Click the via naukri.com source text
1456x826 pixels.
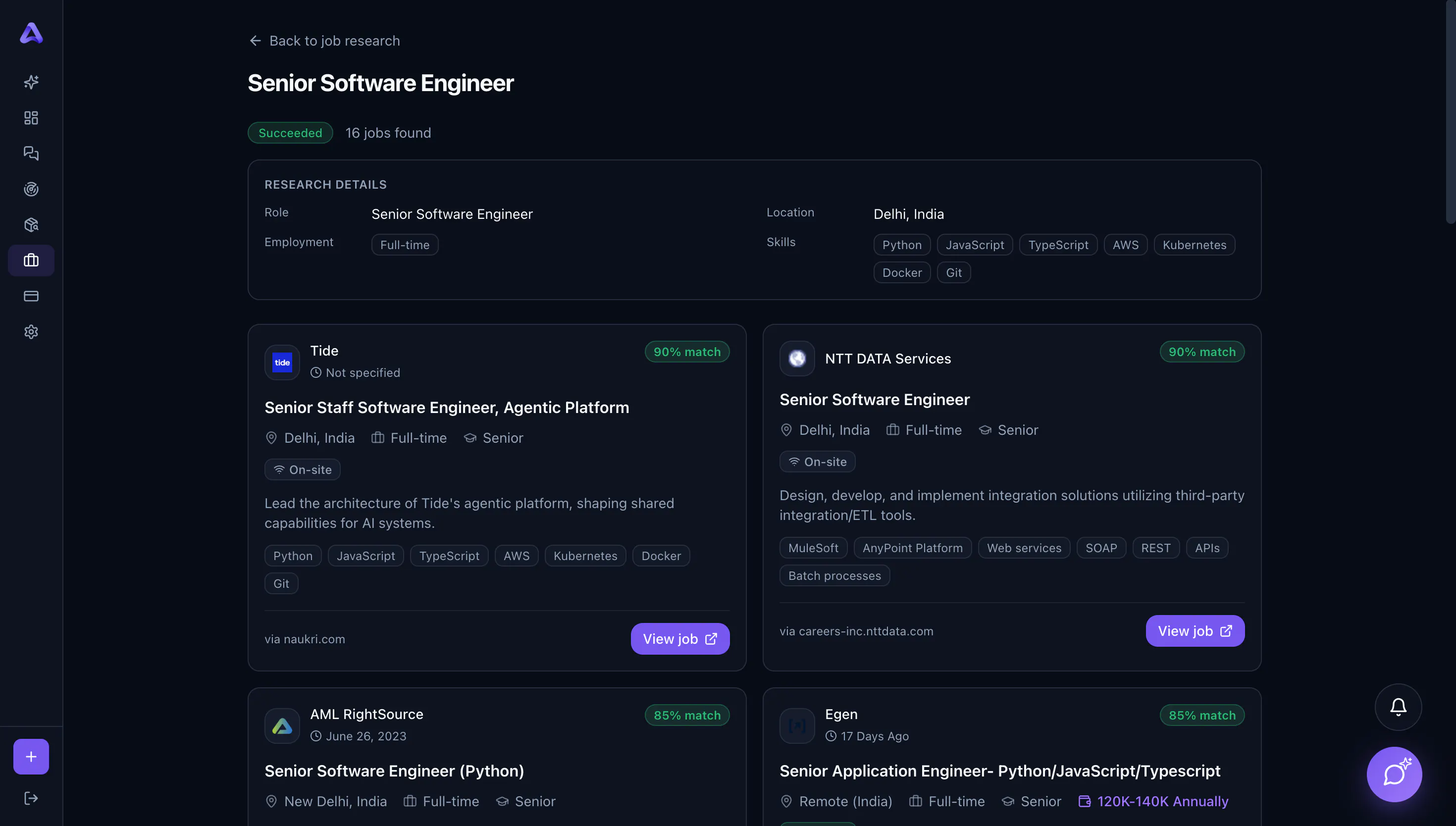(305, 639)
